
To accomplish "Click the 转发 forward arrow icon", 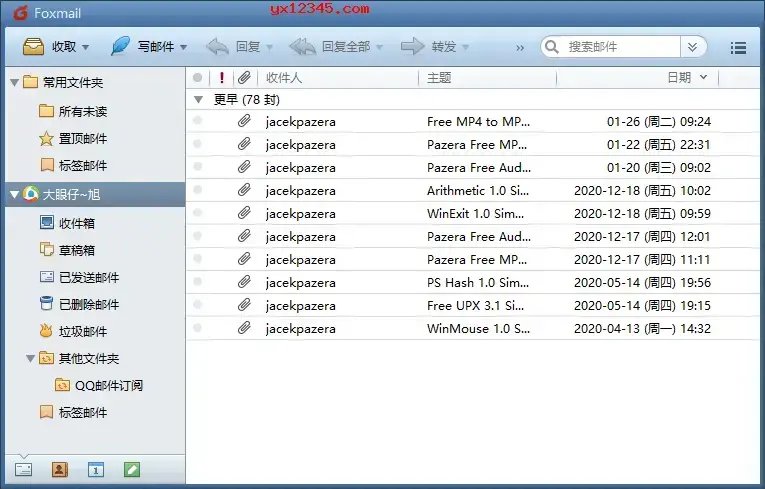I will pos(413,46).
